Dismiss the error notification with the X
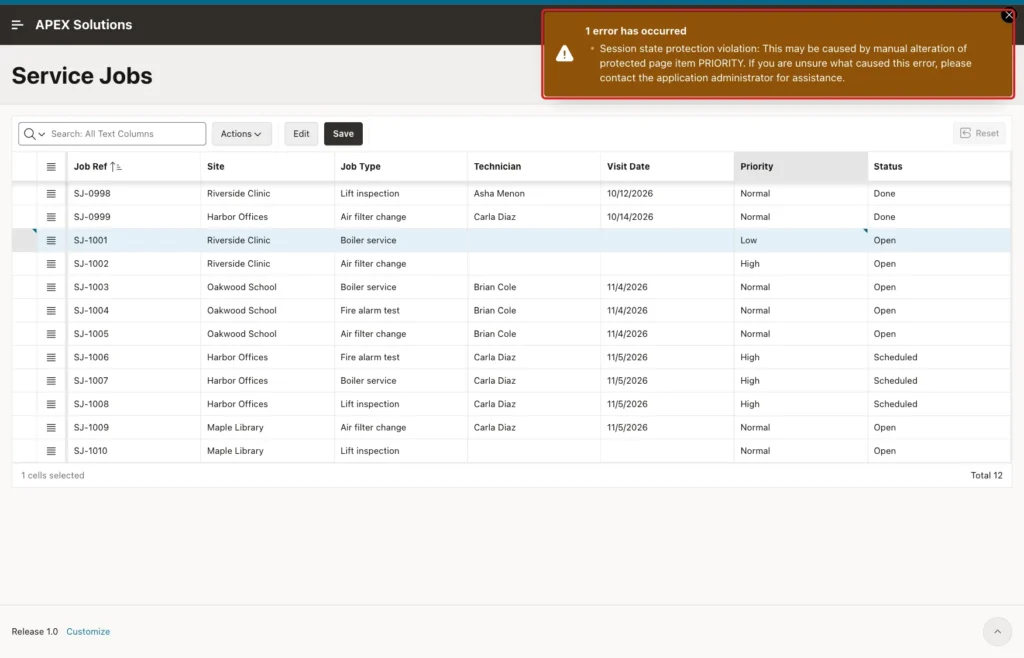The width and height of the screenshot is (1024, 658). pos(1008,15)
